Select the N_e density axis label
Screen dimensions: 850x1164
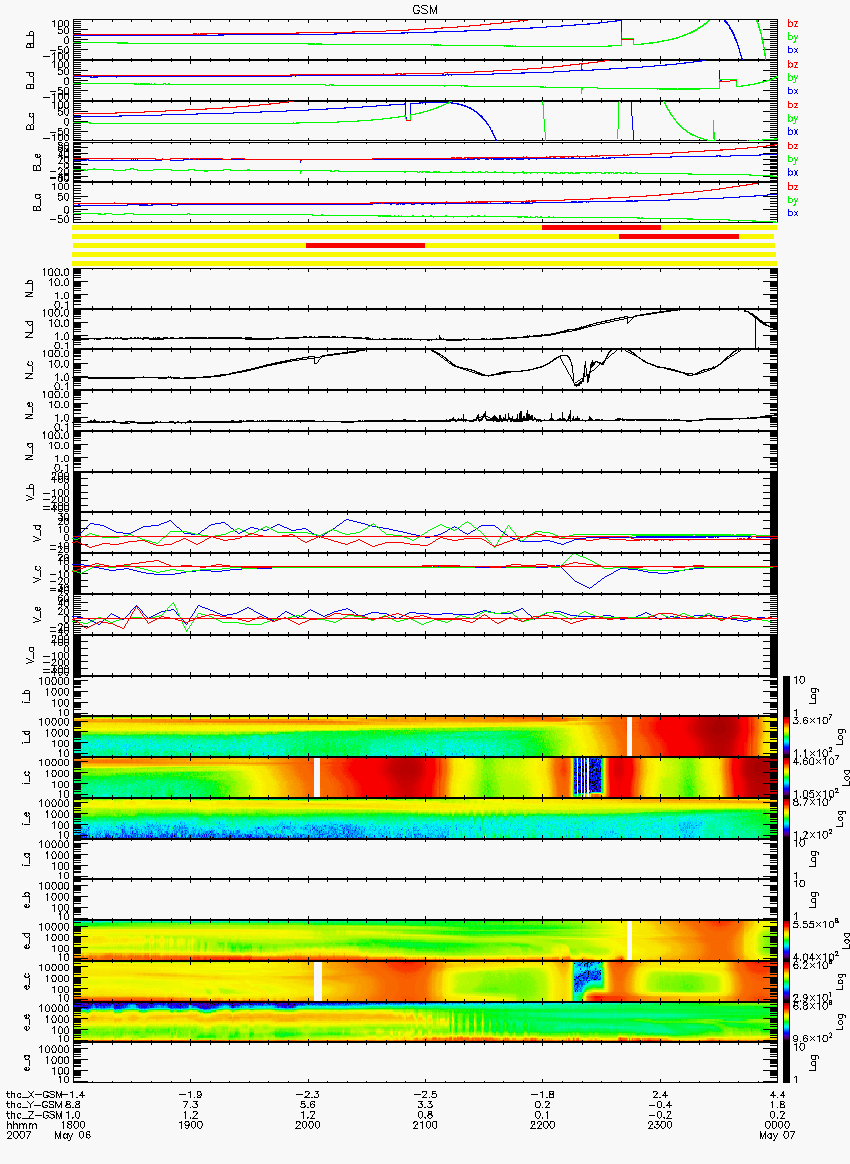coord(30,411)
